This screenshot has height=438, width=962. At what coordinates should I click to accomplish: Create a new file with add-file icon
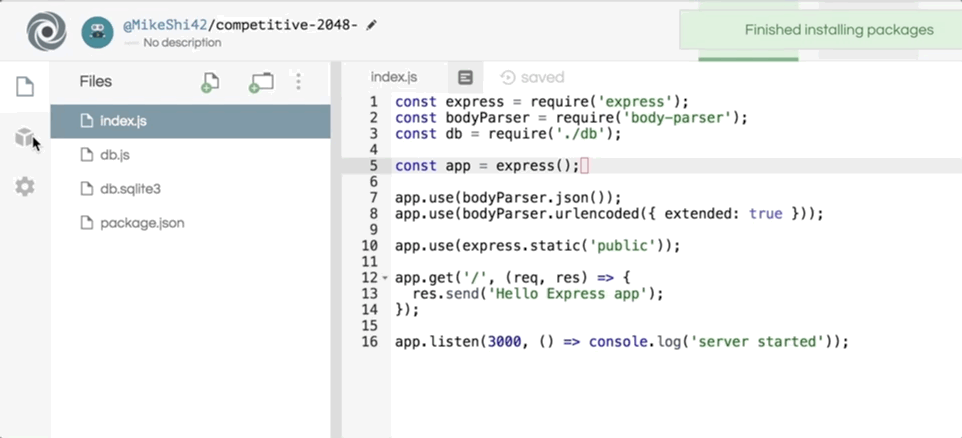210,82
